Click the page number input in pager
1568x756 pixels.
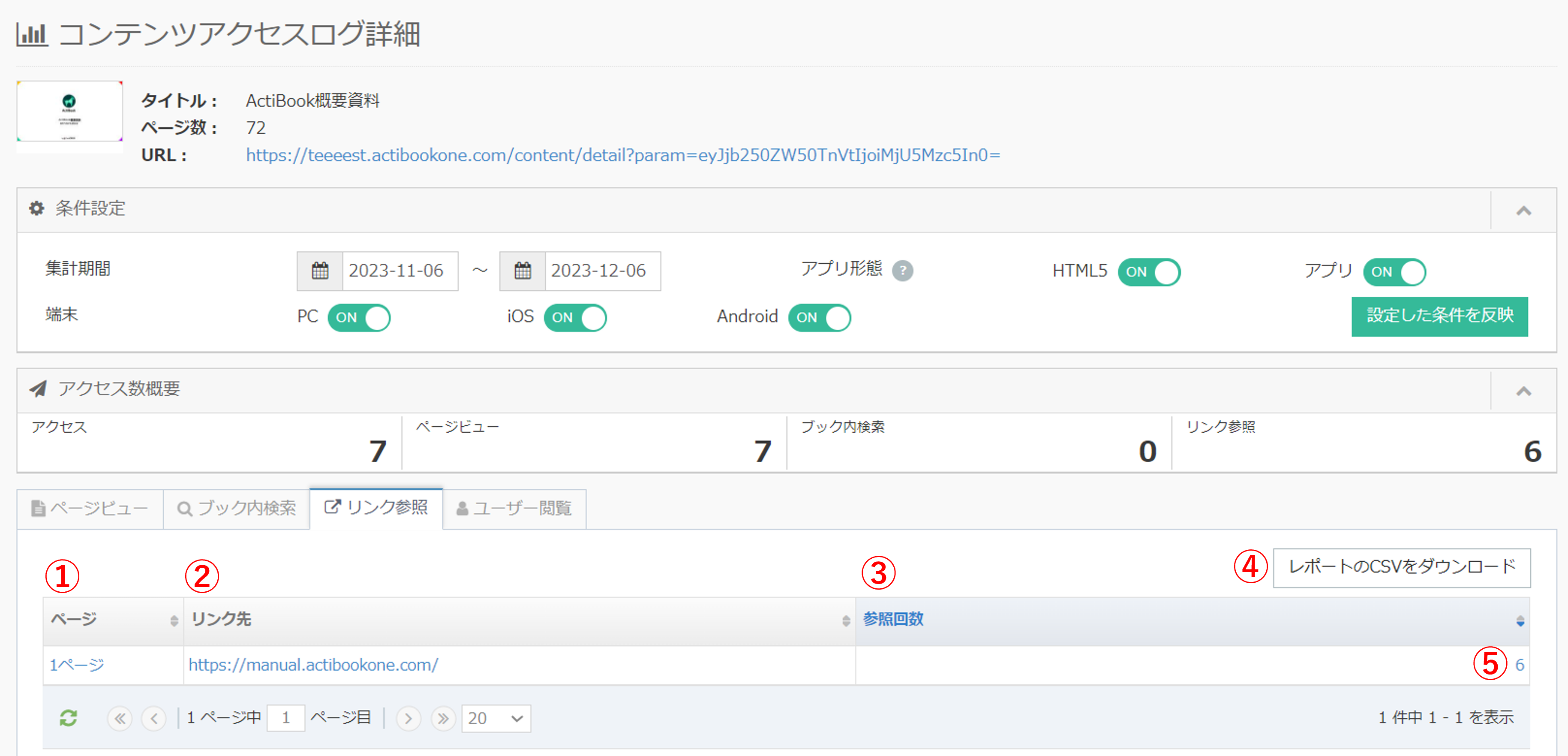click(285, 719)
